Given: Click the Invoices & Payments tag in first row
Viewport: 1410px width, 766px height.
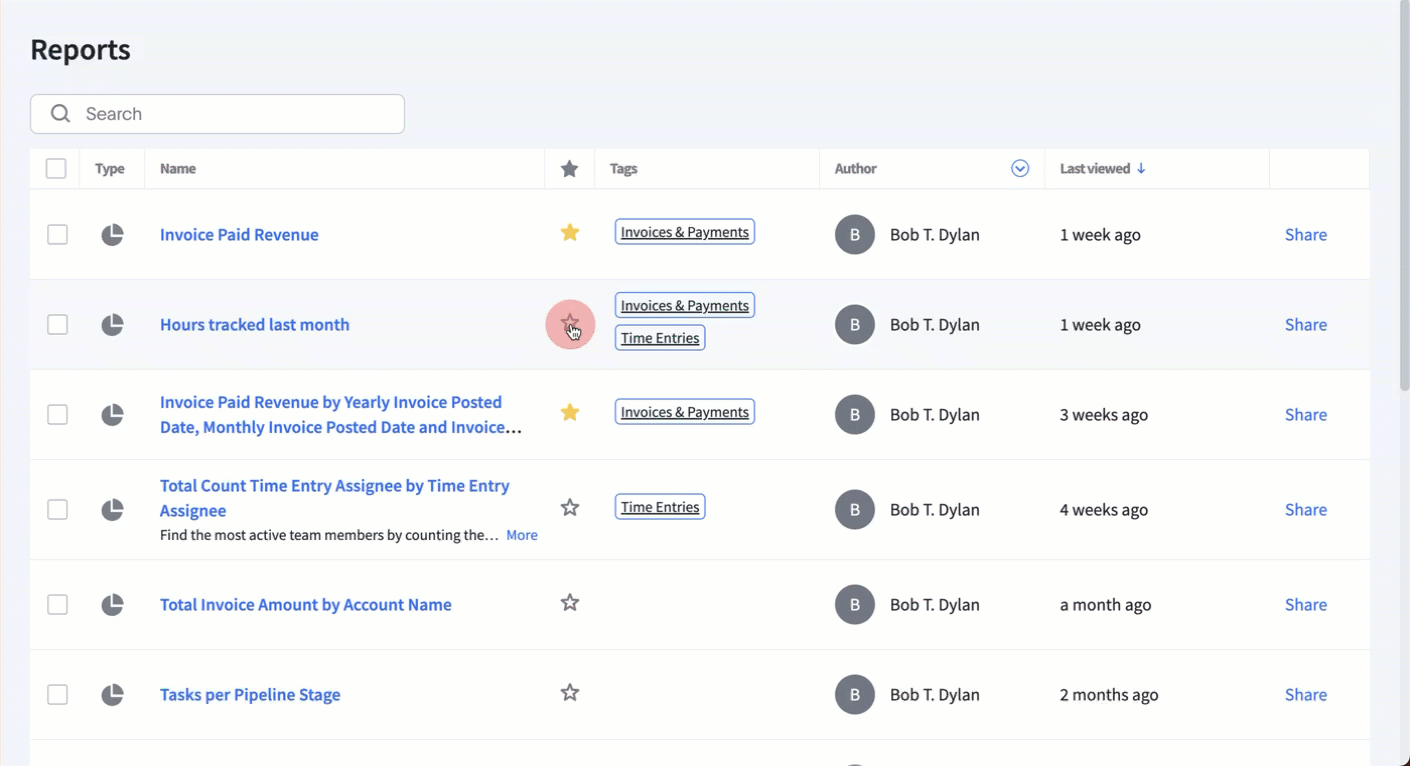Looking at the screenshot, I should 684,232.
